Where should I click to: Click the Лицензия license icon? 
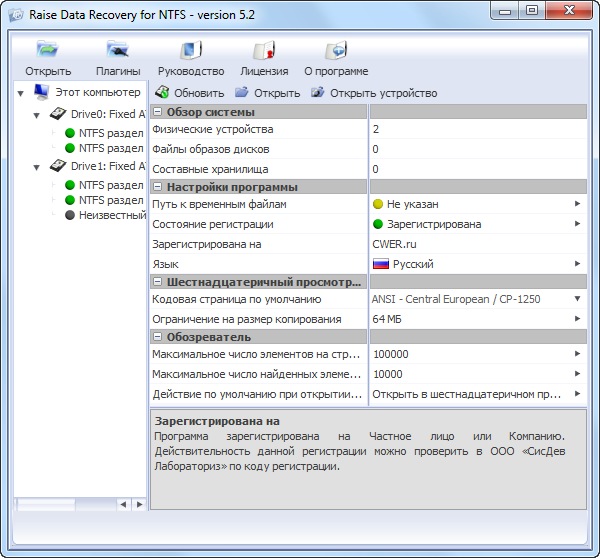pyautogui.click(x=264, y=50)
